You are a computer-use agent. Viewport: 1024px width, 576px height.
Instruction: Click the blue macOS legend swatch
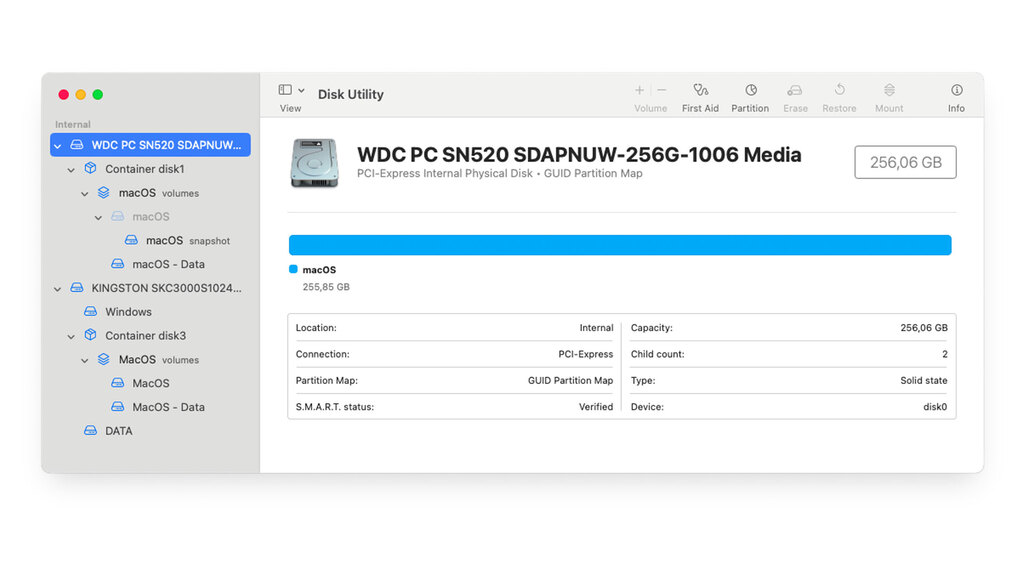click(x=293, y=269)
